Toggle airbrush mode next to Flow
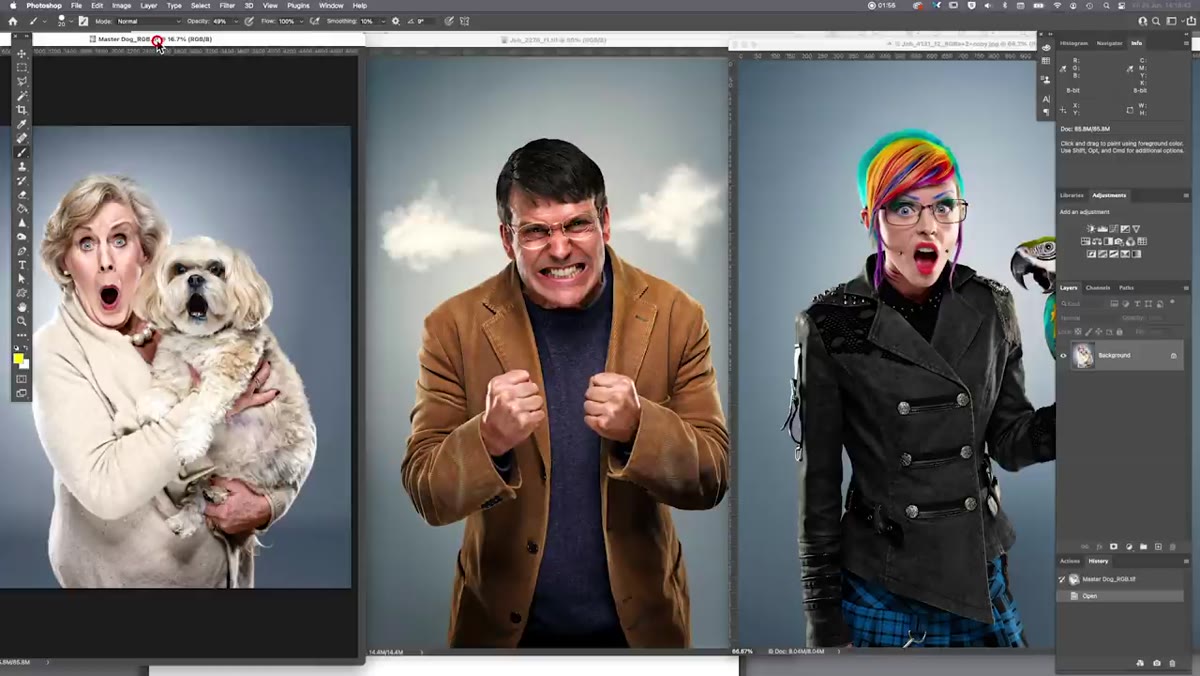The width and height of the screenshot is (1200, 676). [x=315, y=21]
